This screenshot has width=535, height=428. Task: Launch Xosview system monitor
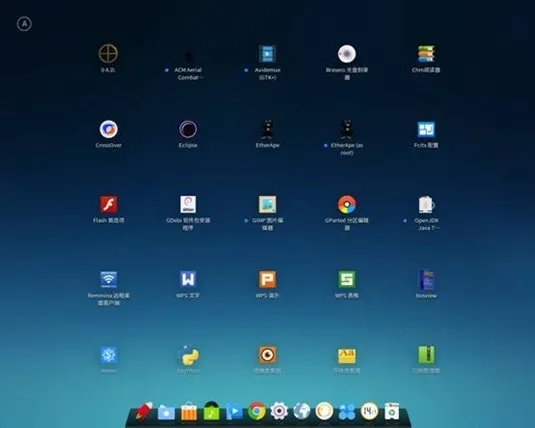(x=426, y=280)
